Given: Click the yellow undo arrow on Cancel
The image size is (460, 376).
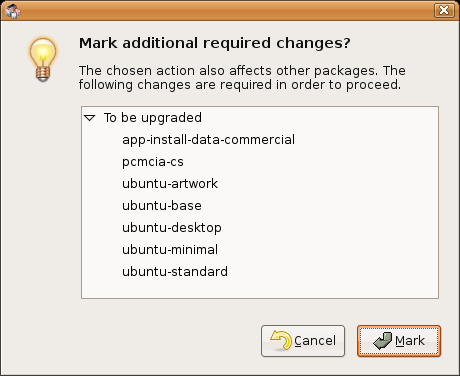Looking at the screenshot, I should click(281, 340).
